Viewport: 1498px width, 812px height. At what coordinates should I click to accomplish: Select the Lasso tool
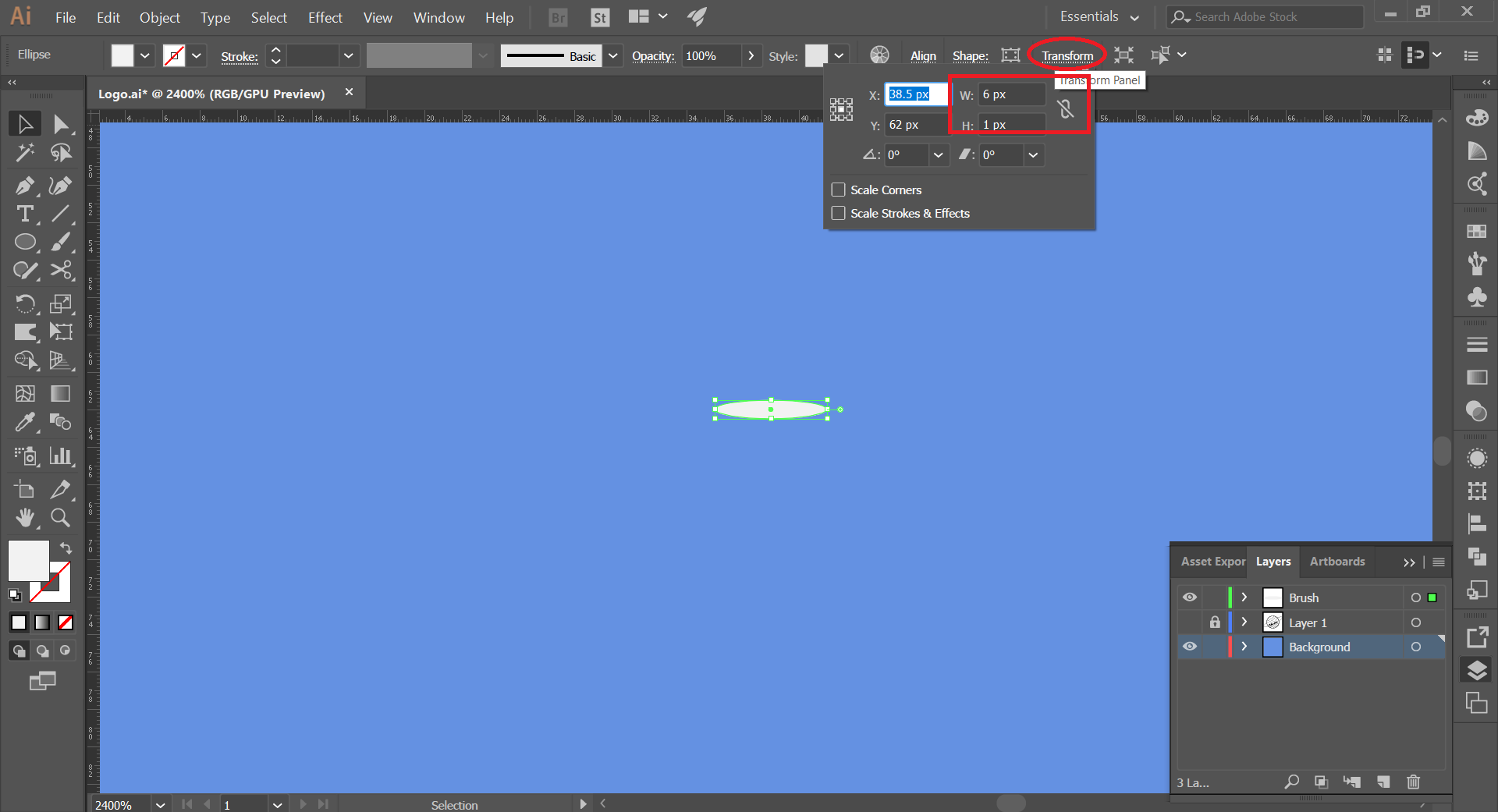coord(61,153)
